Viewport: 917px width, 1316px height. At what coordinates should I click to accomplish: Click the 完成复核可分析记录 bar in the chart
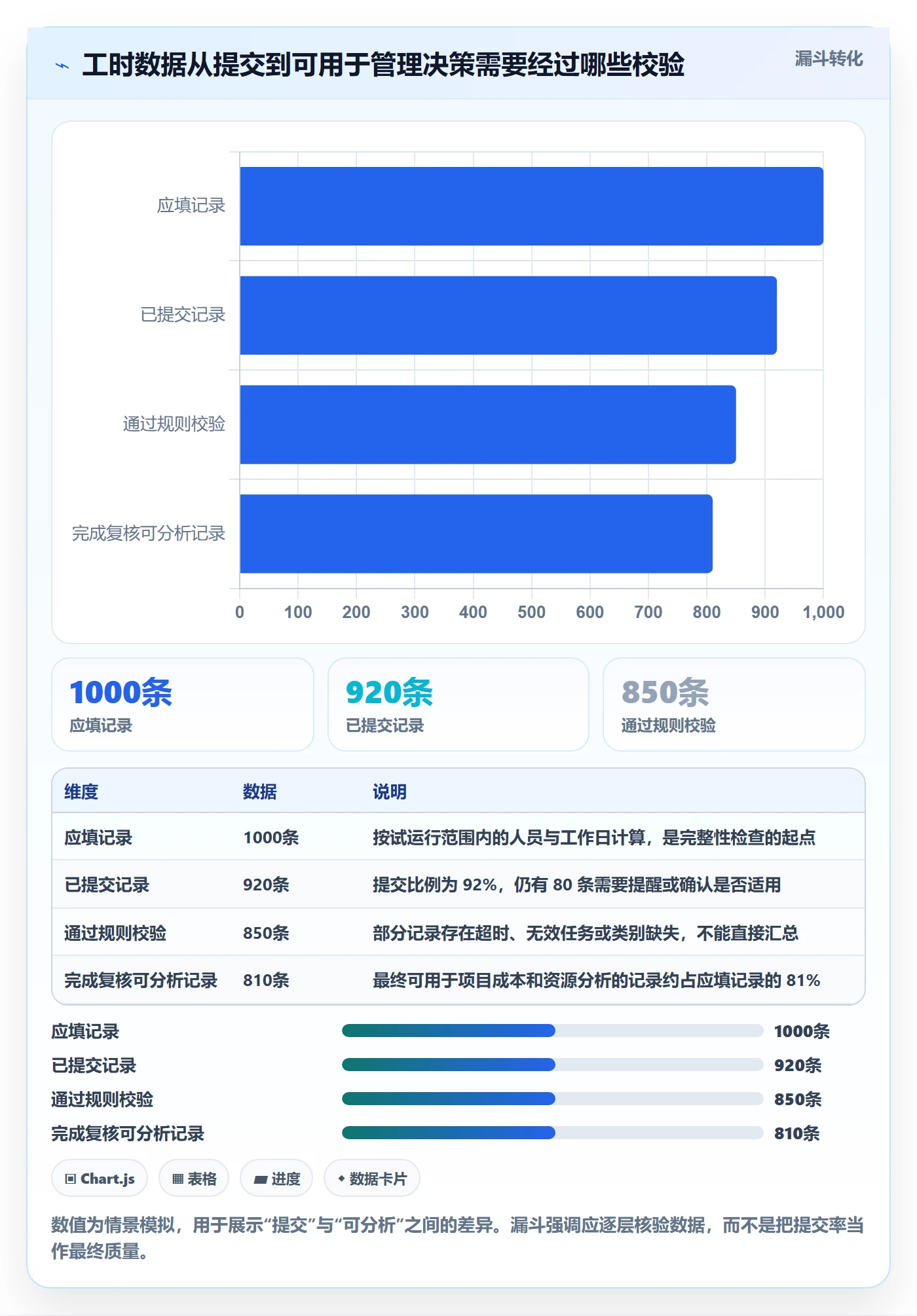476,534
